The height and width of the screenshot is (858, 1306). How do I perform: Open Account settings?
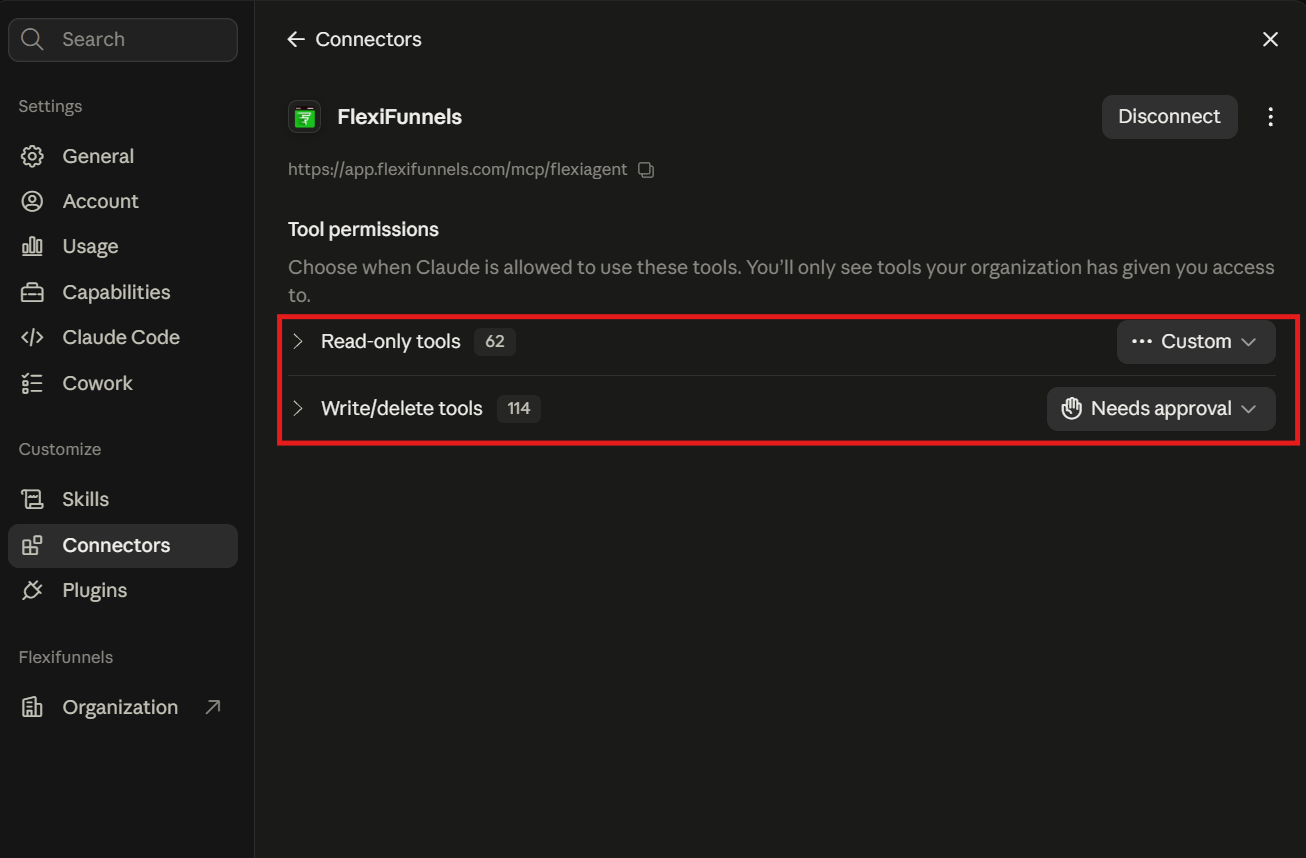[x=123, y=201]
